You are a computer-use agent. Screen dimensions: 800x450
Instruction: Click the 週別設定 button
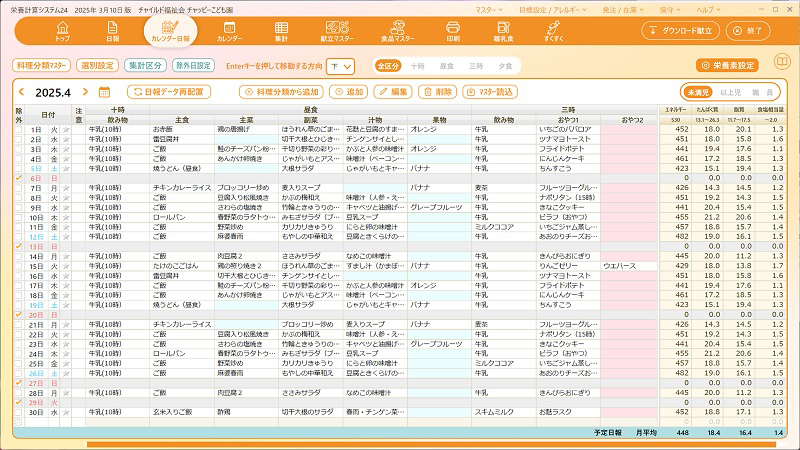pyautogui.click(x=97, y=65)
